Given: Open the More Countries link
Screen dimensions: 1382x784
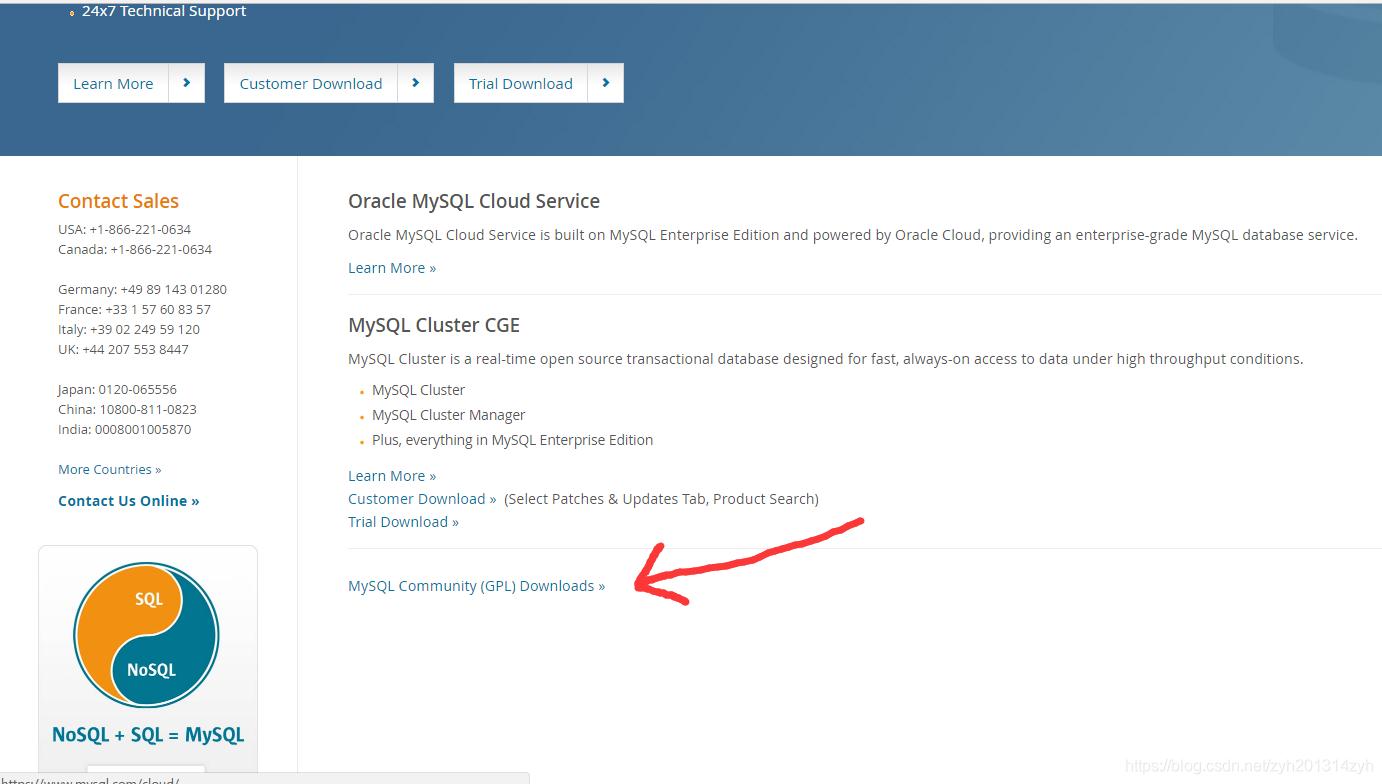Looking at the screenshot, I should coord(109,469).
